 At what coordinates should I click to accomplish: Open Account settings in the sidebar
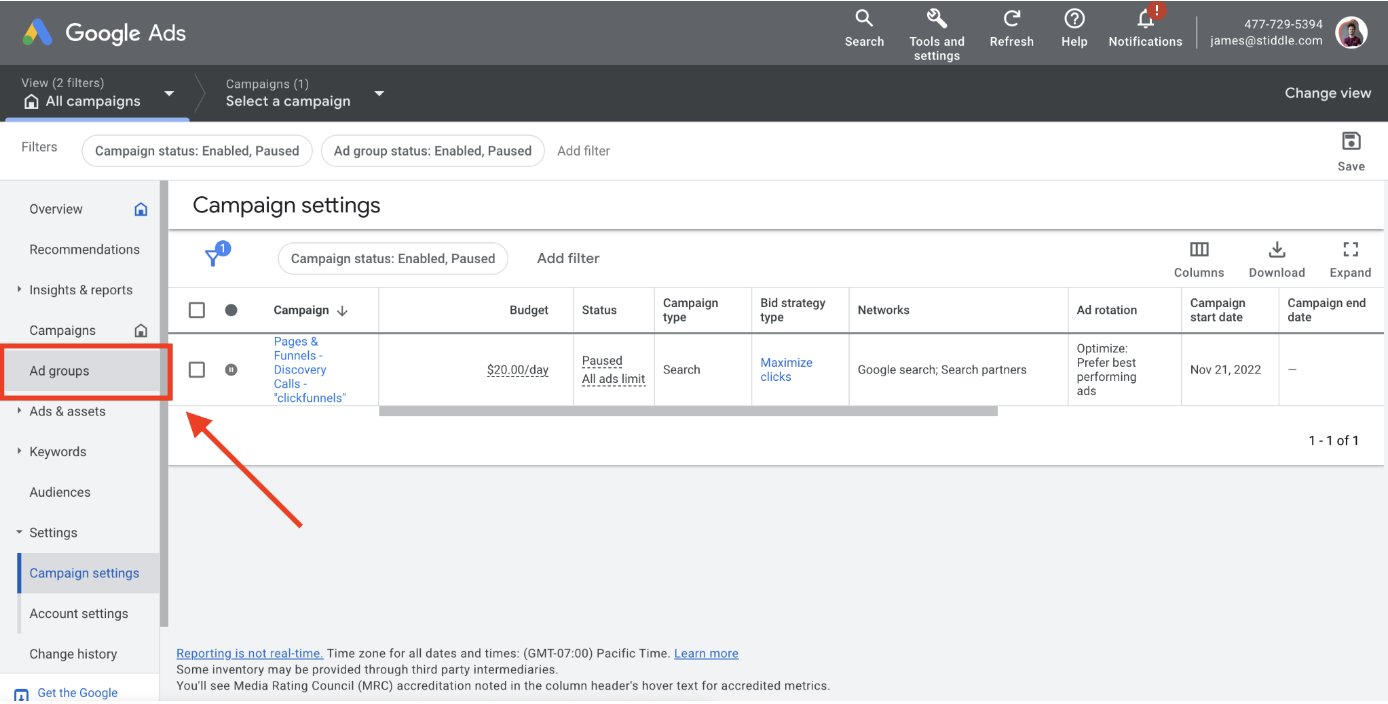click(79, 614)
